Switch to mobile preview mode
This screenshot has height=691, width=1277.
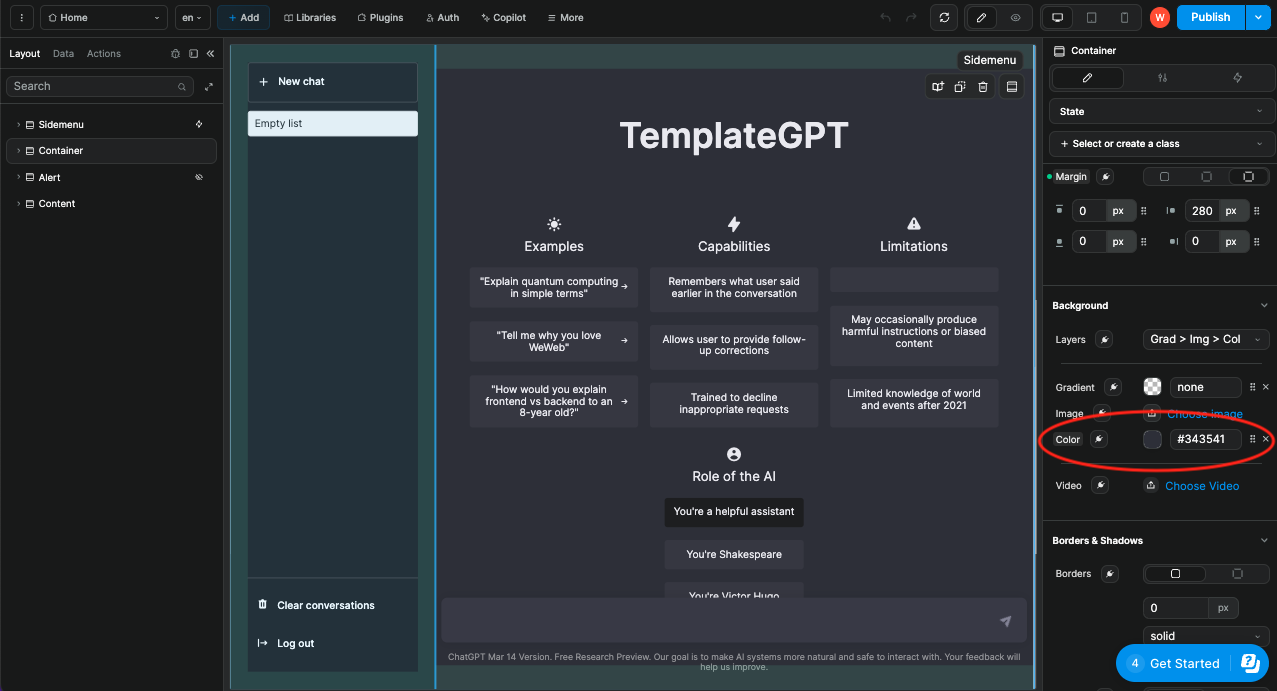pos(1123,17)
